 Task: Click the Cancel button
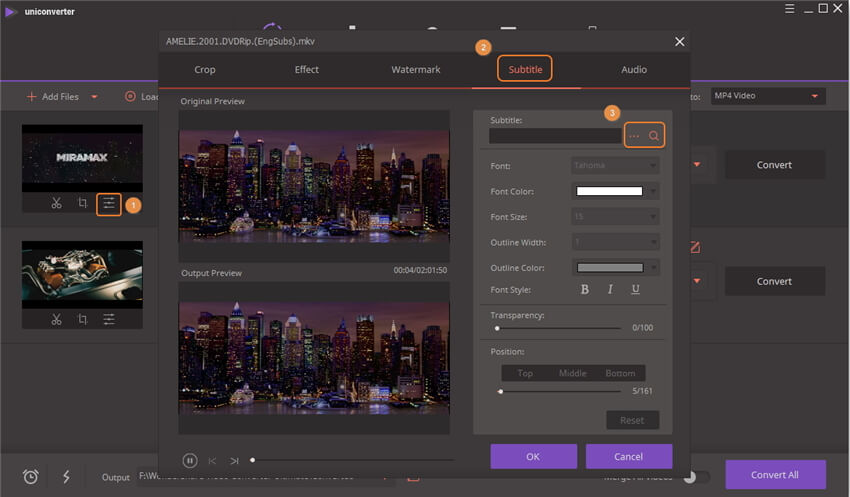[629, 456]
